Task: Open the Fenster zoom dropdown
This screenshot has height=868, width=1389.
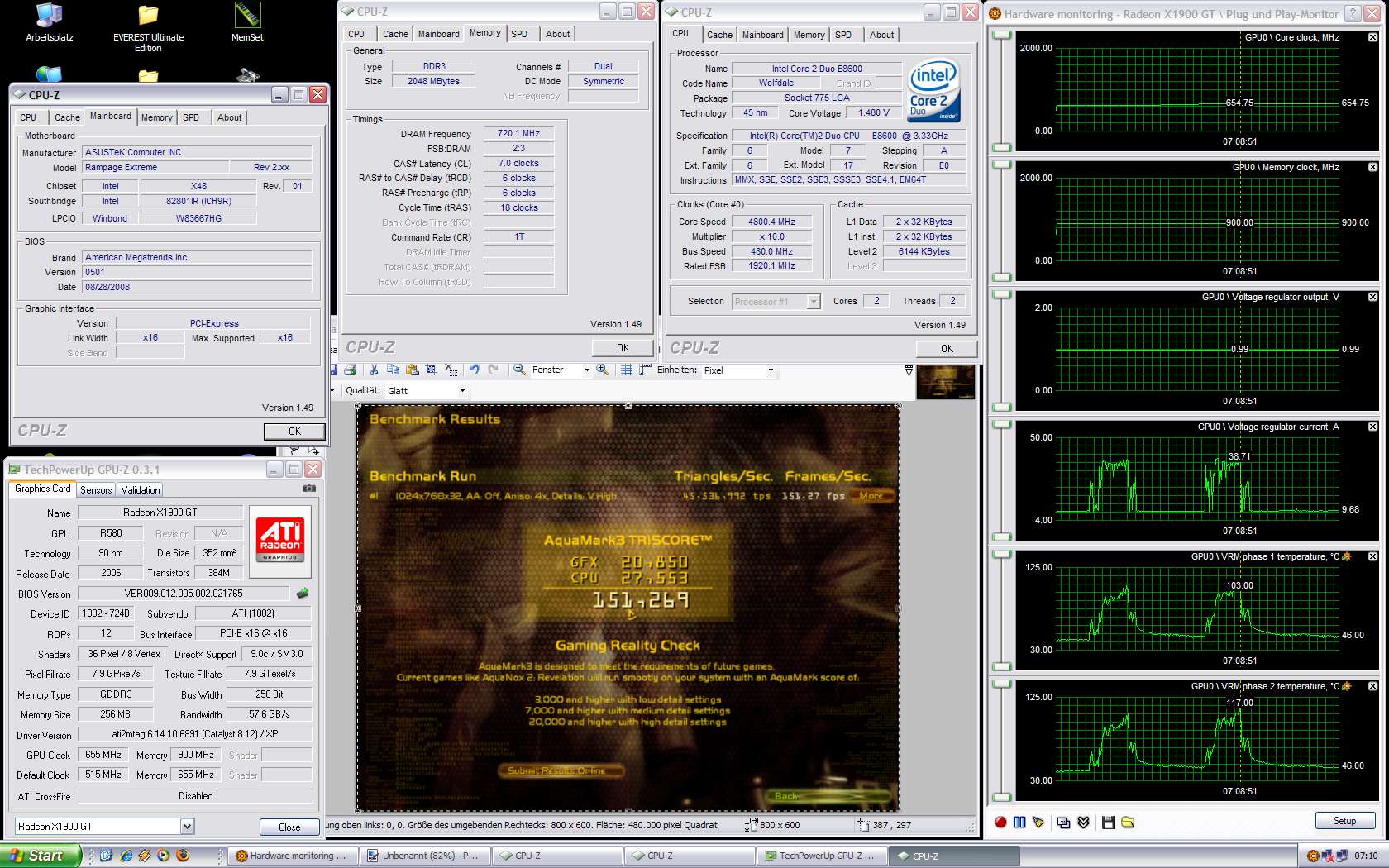Action: (x=587, y=370)
